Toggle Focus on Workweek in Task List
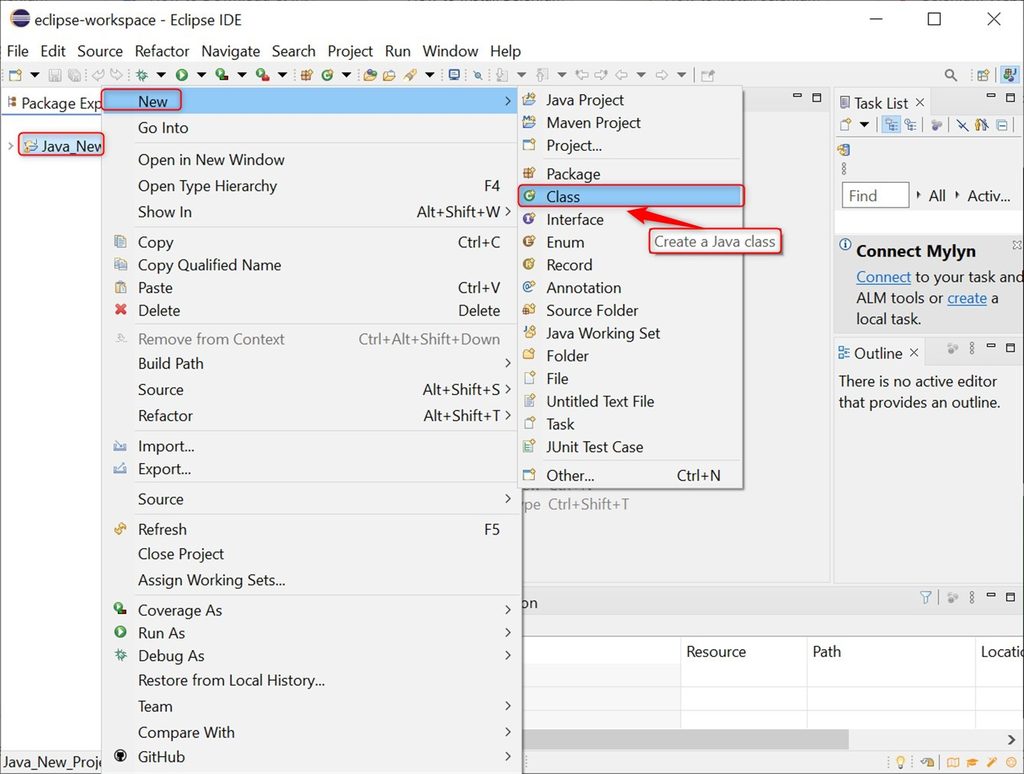Viewport: 1024px width, 774px height. point(936,125)
